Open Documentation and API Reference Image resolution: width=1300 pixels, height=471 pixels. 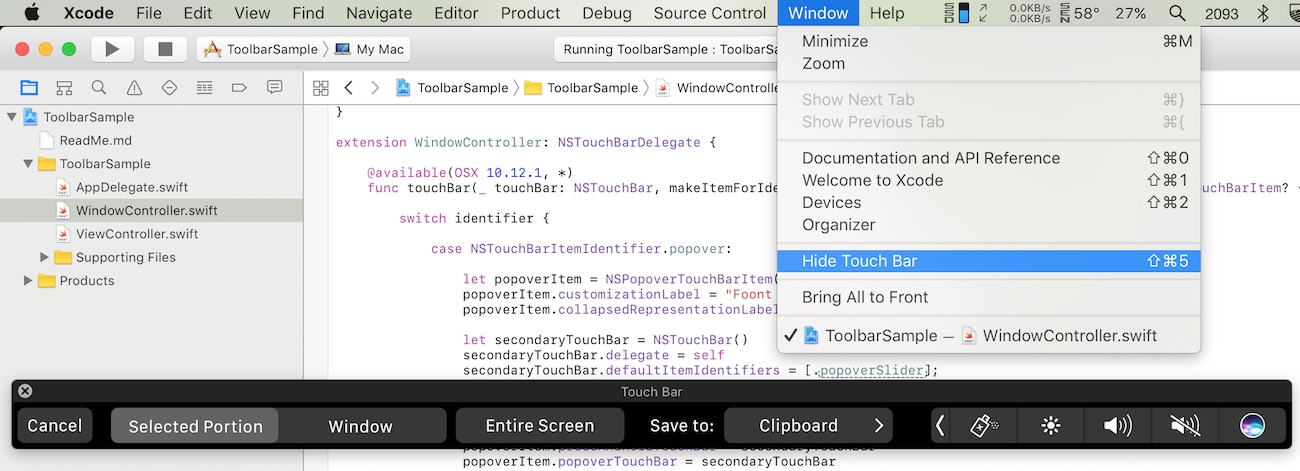(x=989, y=158)
